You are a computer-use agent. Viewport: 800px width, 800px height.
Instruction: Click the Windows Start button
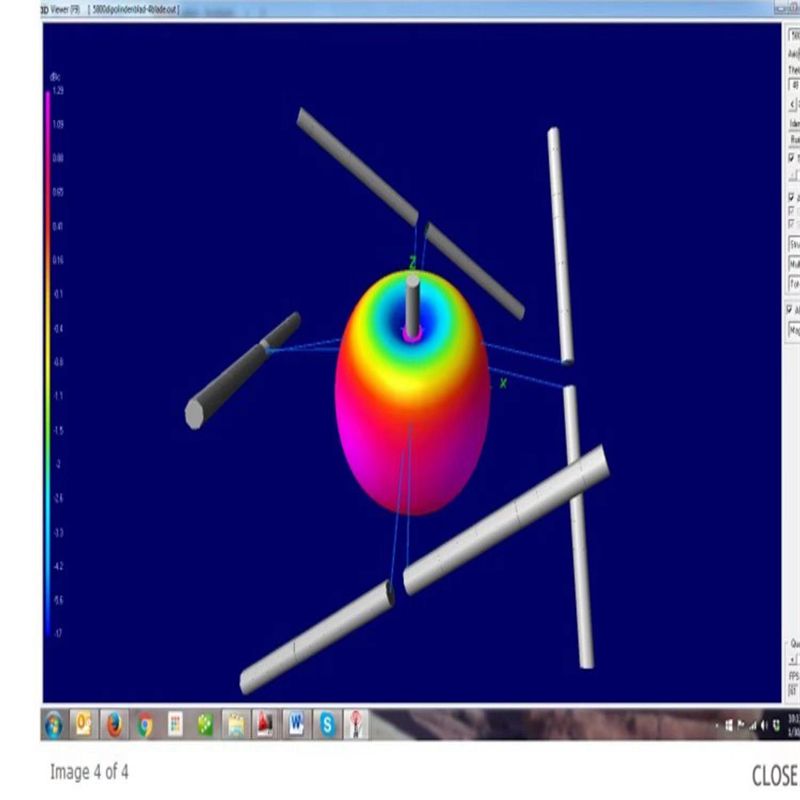coord(53,723)
